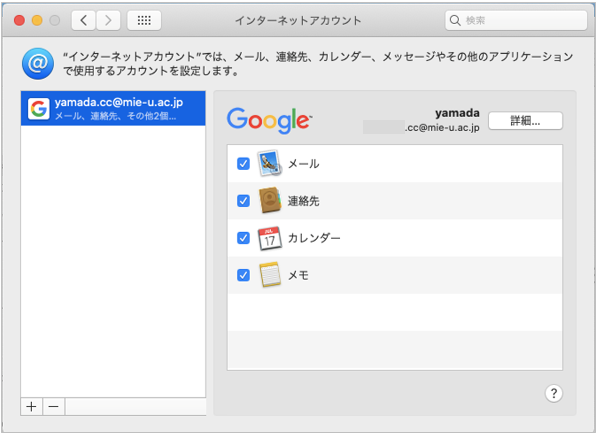Open help with the question mark button
The width and height of the screenshot is (597, 434).
tap(554, 393)
